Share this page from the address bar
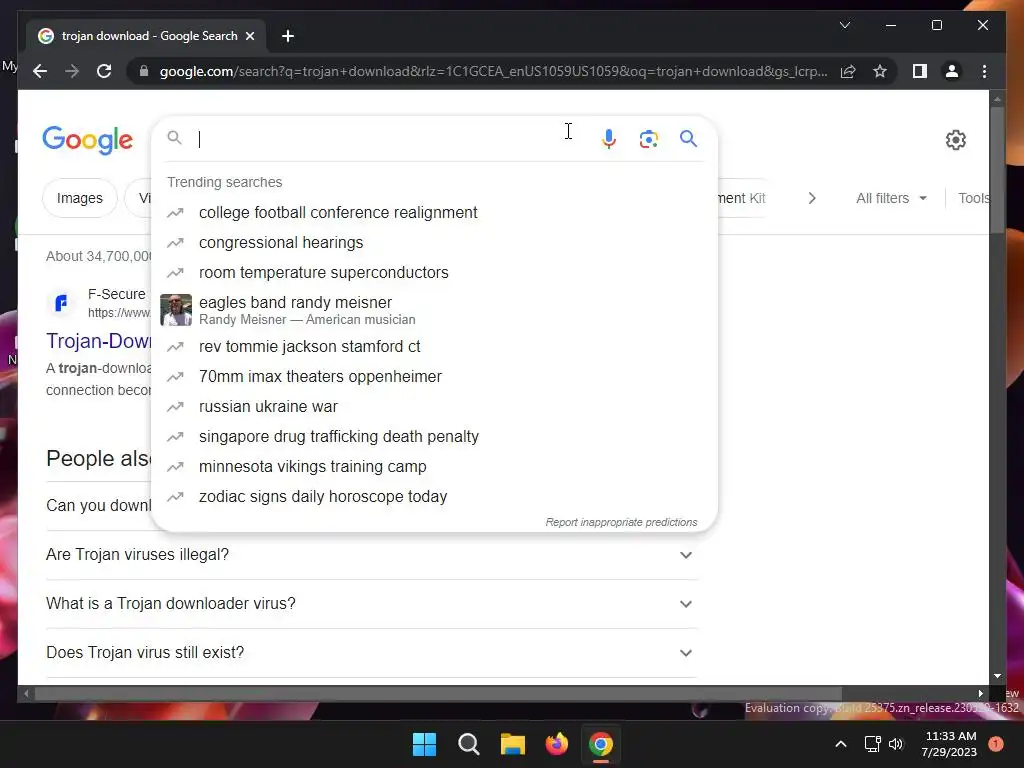The image size is (1024, 768). point(848,71)
